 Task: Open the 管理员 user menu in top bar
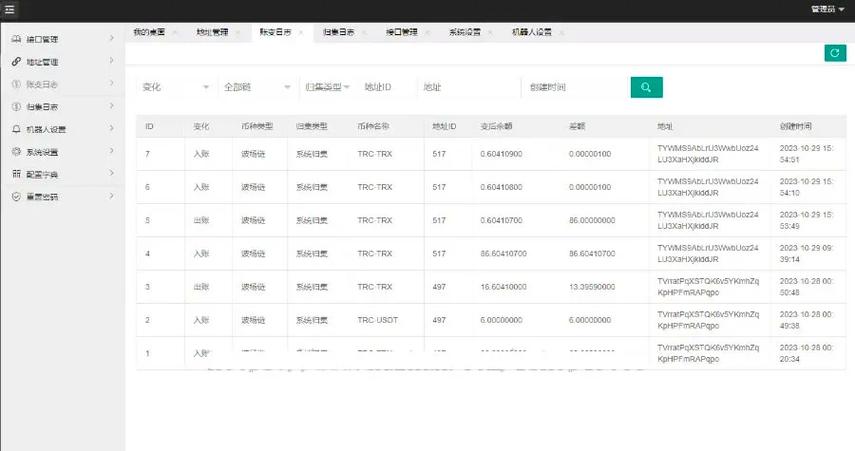(828, 9)
